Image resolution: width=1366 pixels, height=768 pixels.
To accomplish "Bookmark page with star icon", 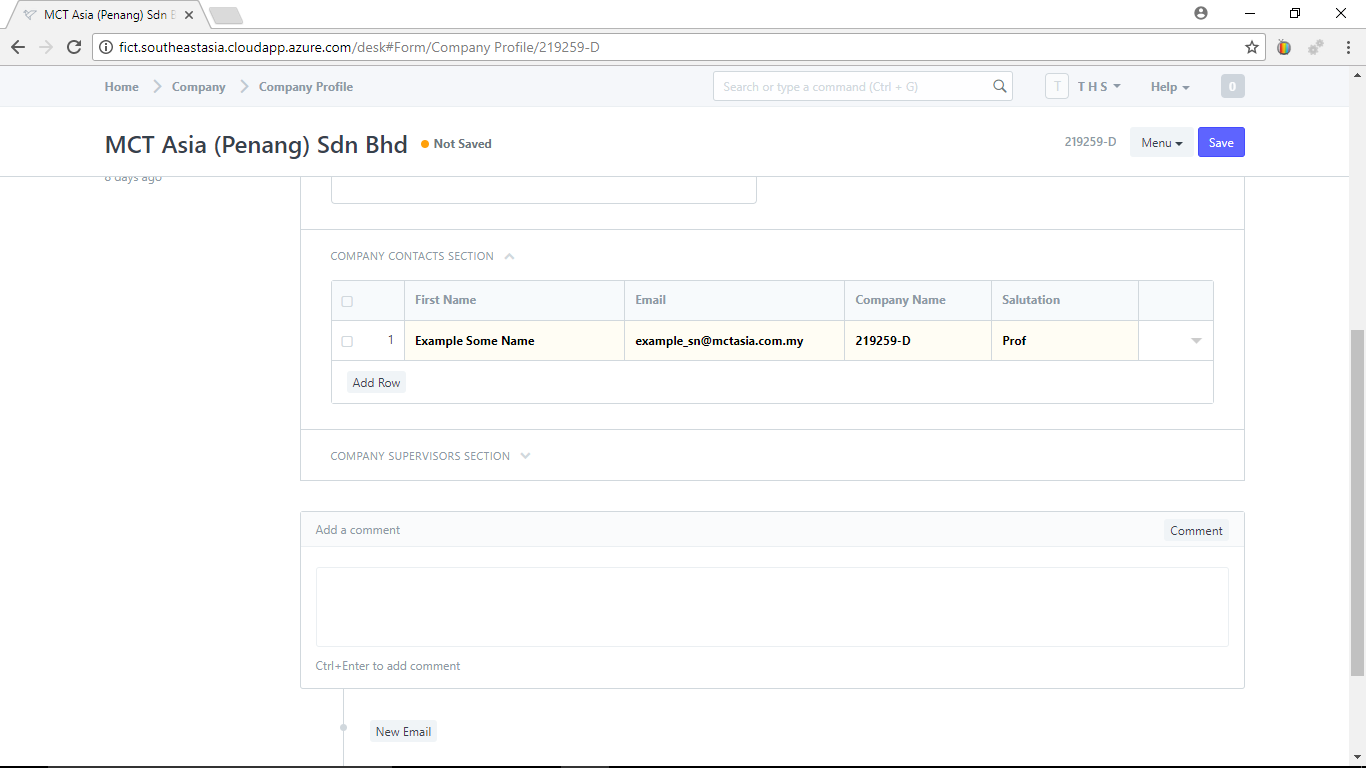I will (1251, 47).
